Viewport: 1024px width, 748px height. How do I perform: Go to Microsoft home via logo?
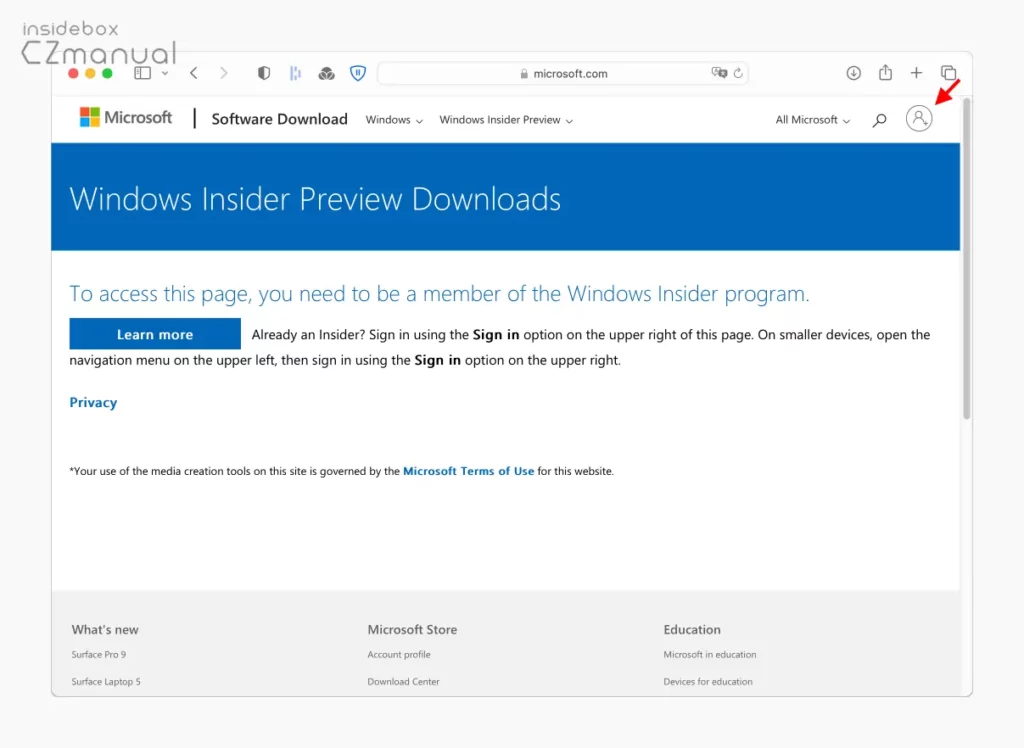(126, 118)
